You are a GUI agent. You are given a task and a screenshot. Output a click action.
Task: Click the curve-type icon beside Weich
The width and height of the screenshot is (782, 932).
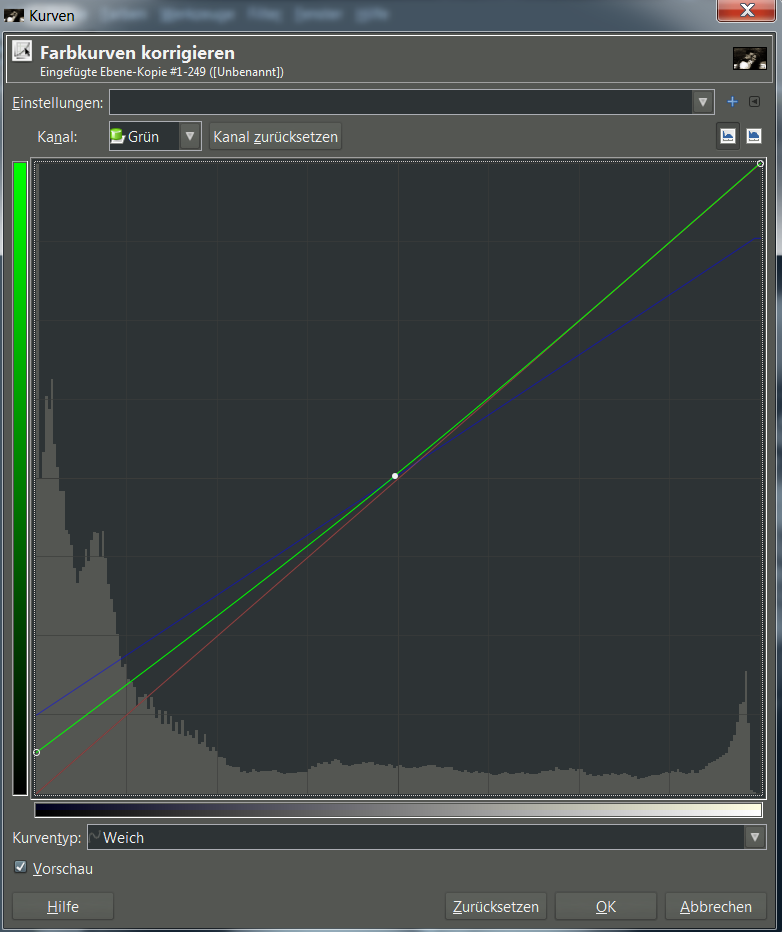(95, 837)
